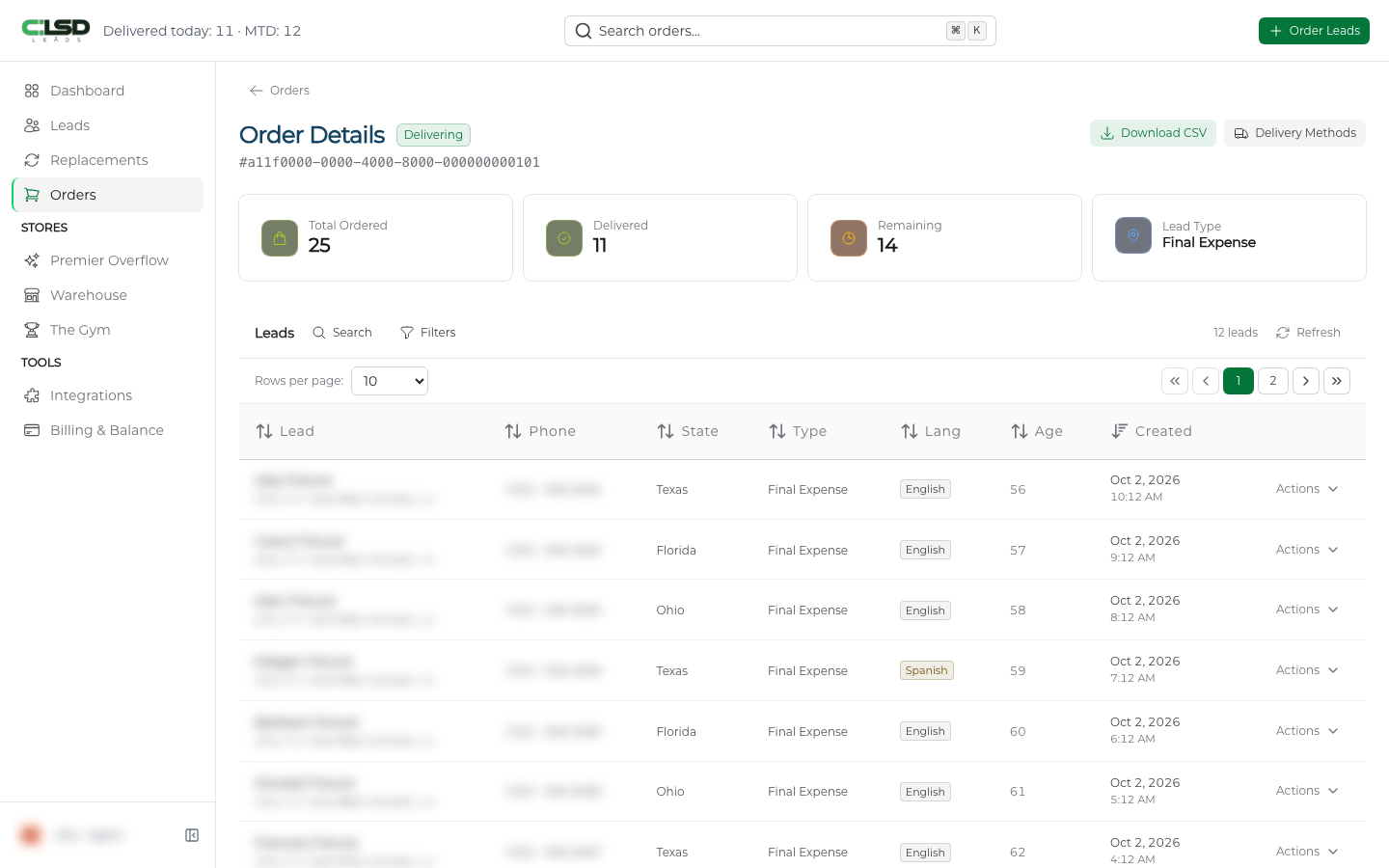Expand Actions for the age 60 lead
This screenshot has width=1389, height=868.
coord(1307,731)
